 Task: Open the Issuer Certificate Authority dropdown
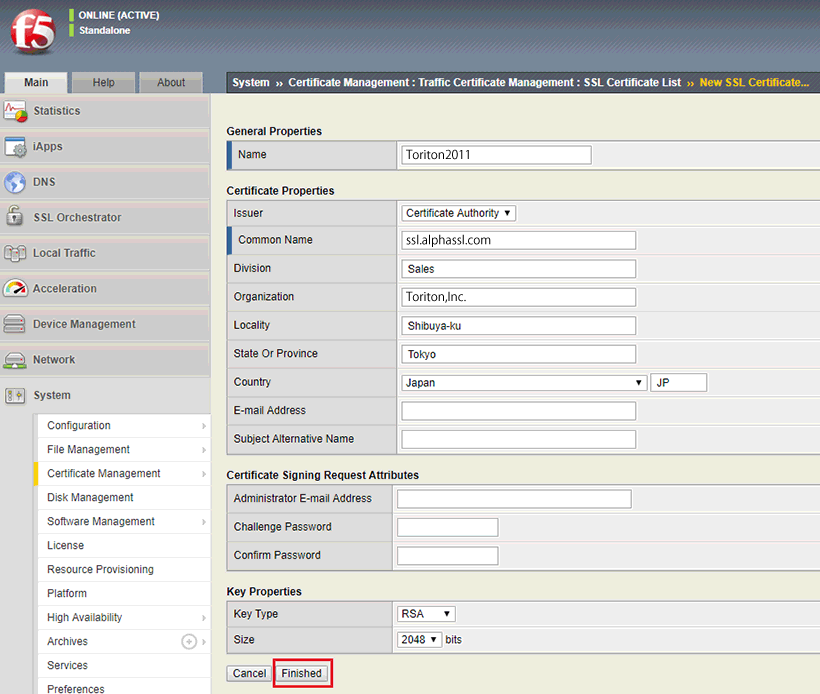click(x=458, y=213)
